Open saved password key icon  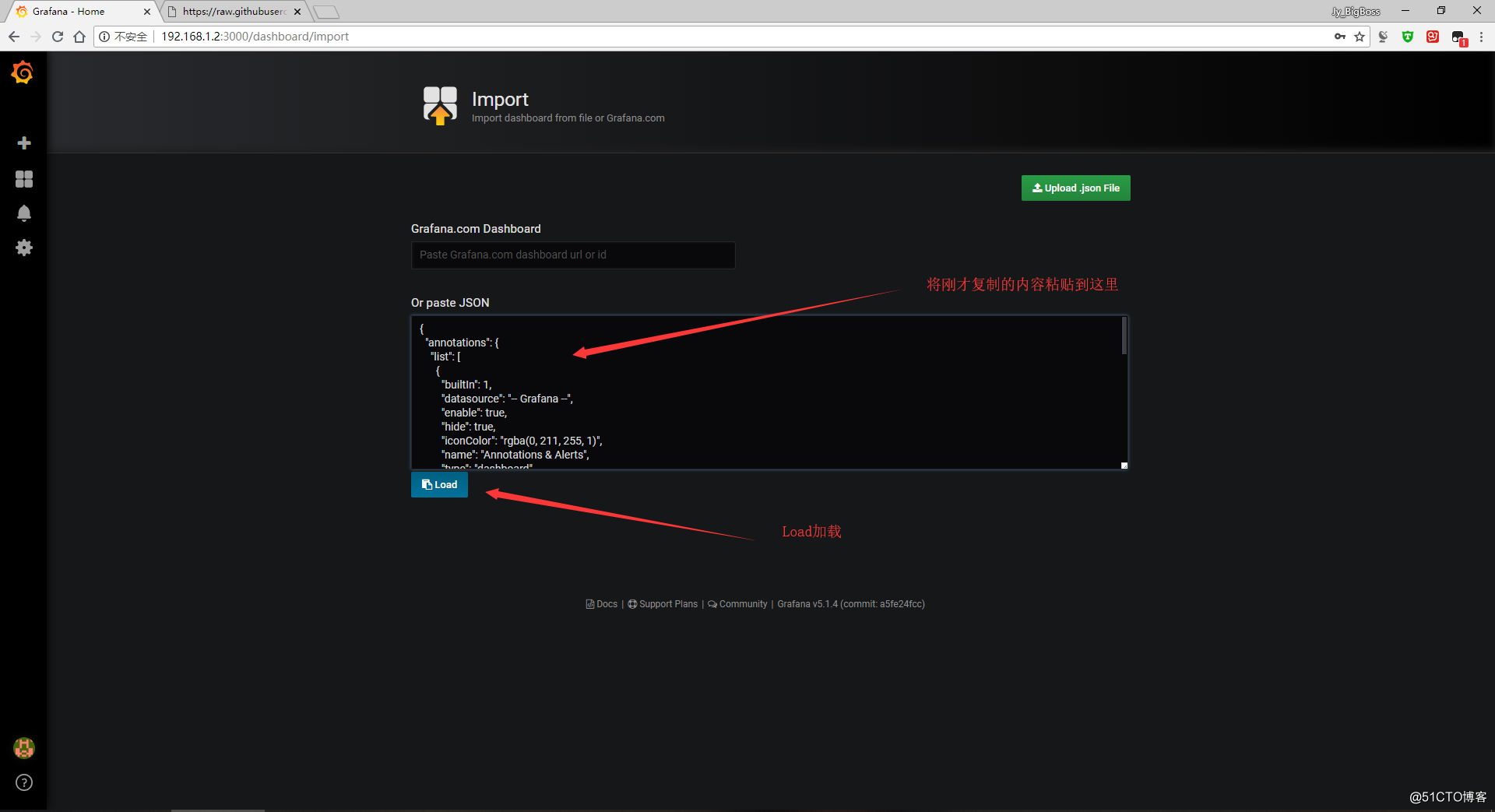coord(1340,37)
